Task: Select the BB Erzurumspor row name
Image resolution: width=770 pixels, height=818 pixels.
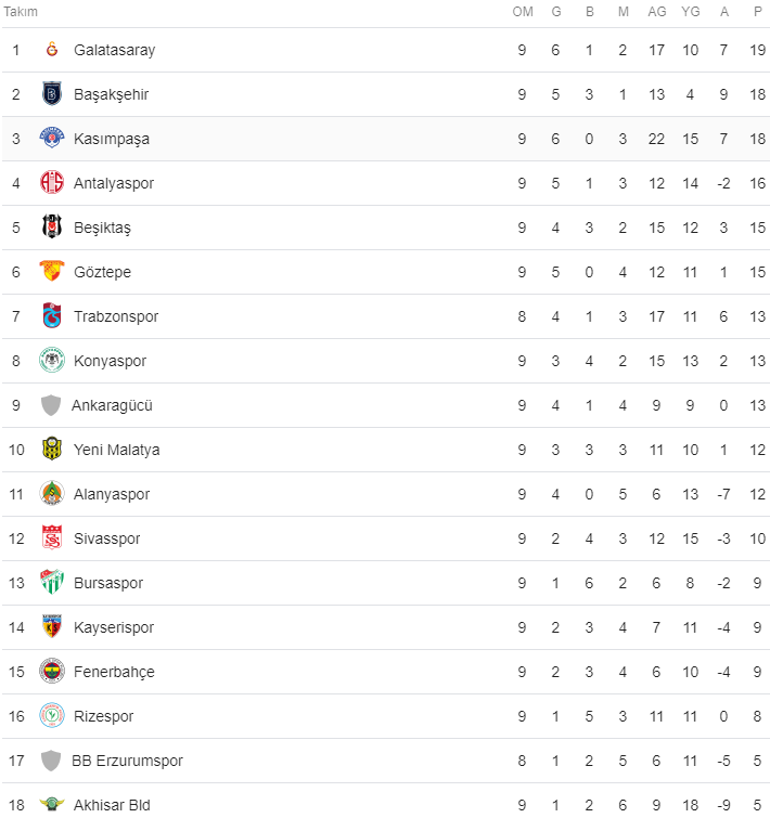Action: tap(127, 760)
